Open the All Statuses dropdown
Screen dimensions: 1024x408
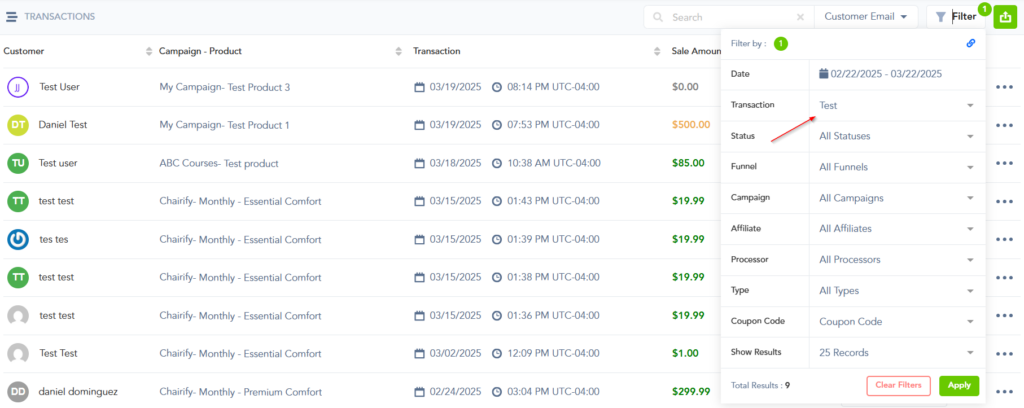point(895,136)
